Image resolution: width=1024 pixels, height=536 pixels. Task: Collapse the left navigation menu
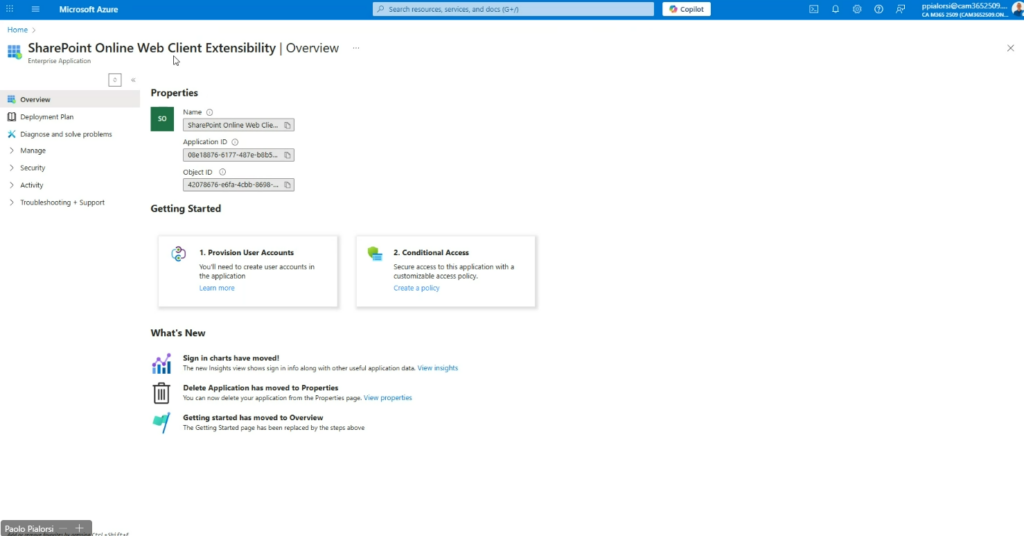point(133,80)
